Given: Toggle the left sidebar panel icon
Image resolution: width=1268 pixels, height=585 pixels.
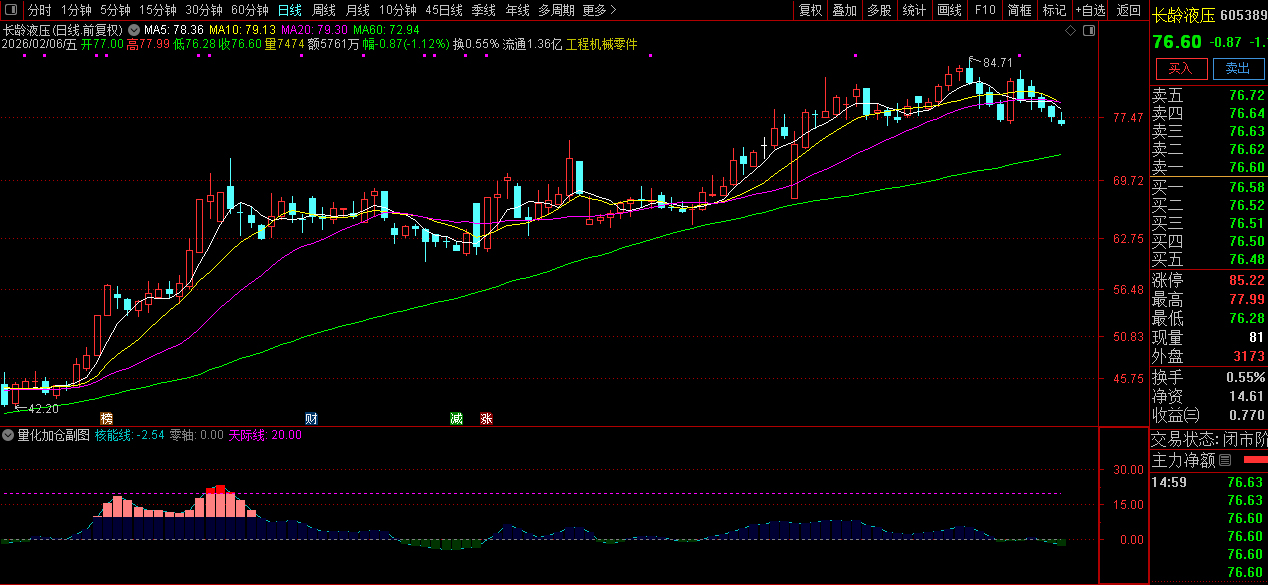Looking at the screenshot, I should [x=10, y=10].
